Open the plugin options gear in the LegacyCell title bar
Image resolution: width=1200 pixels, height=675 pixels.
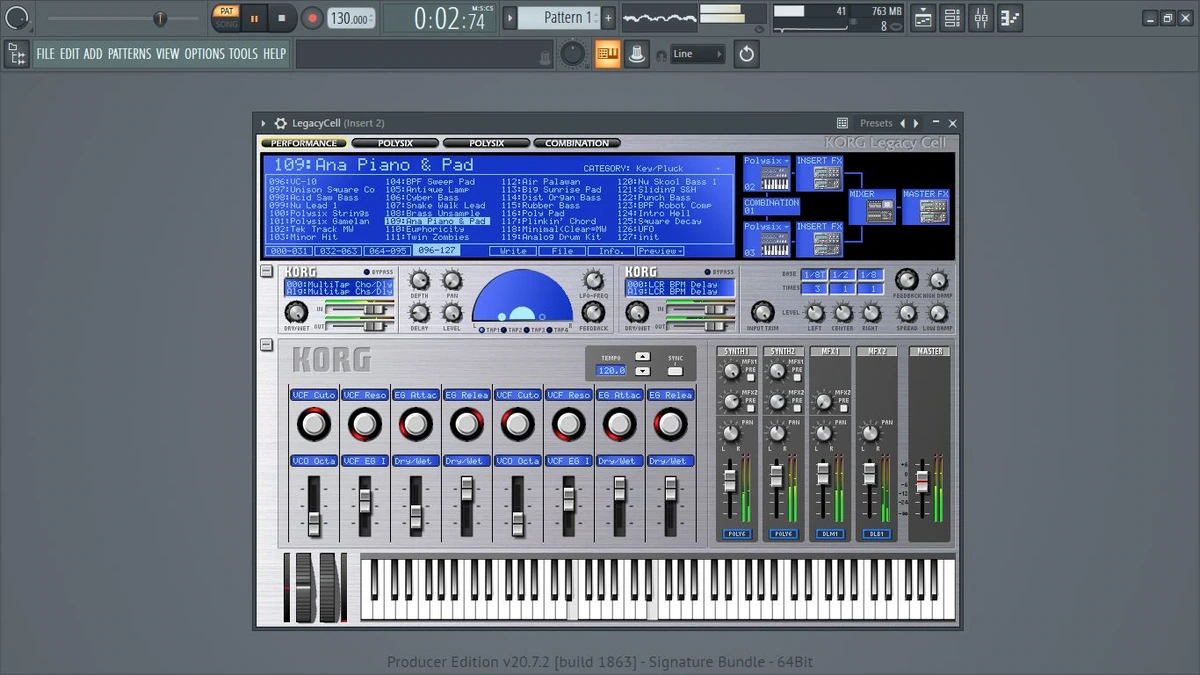click(x=281, y=123)
